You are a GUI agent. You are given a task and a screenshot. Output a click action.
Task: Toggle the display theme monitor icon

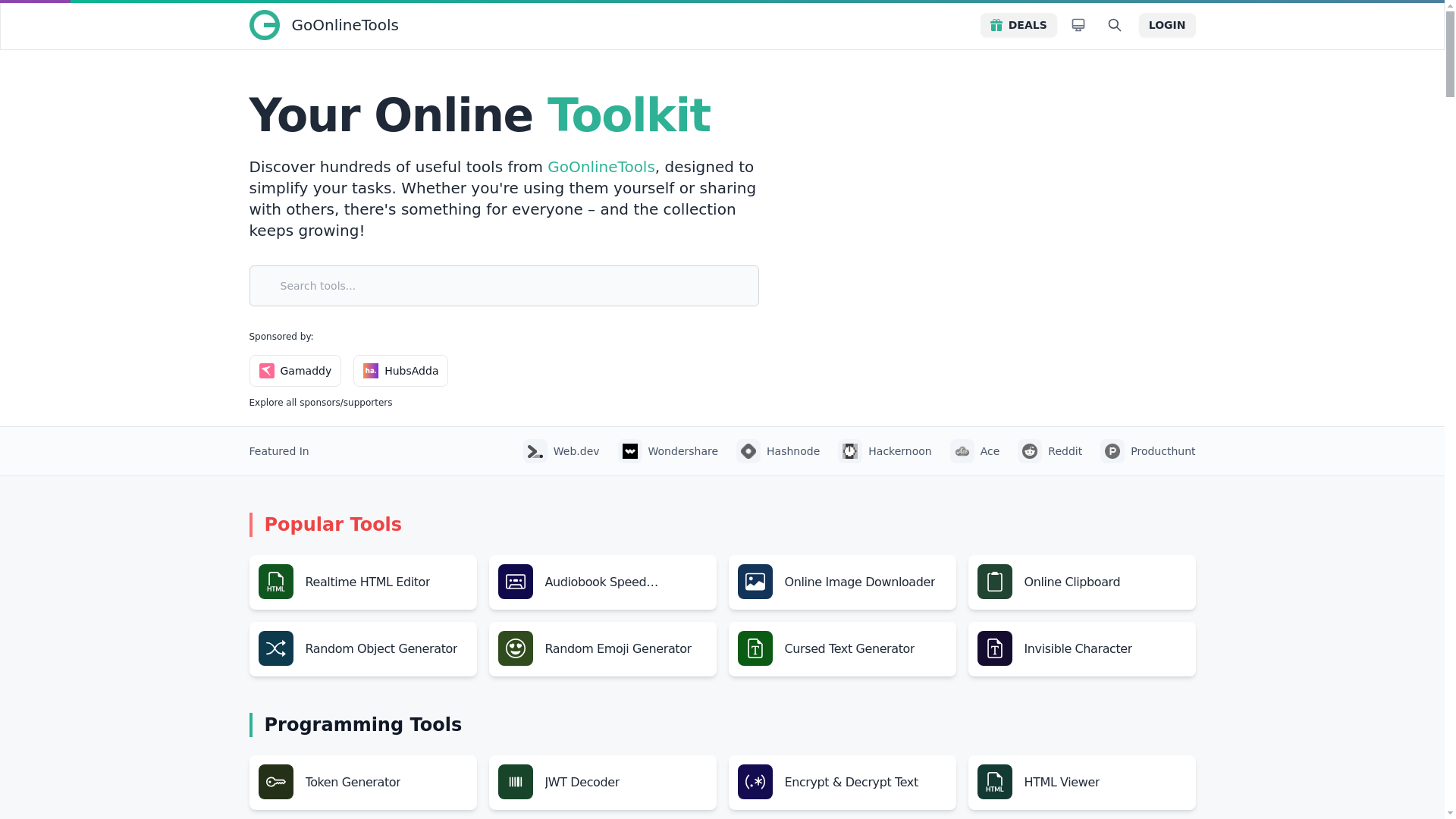click(x=1078, y=25)
